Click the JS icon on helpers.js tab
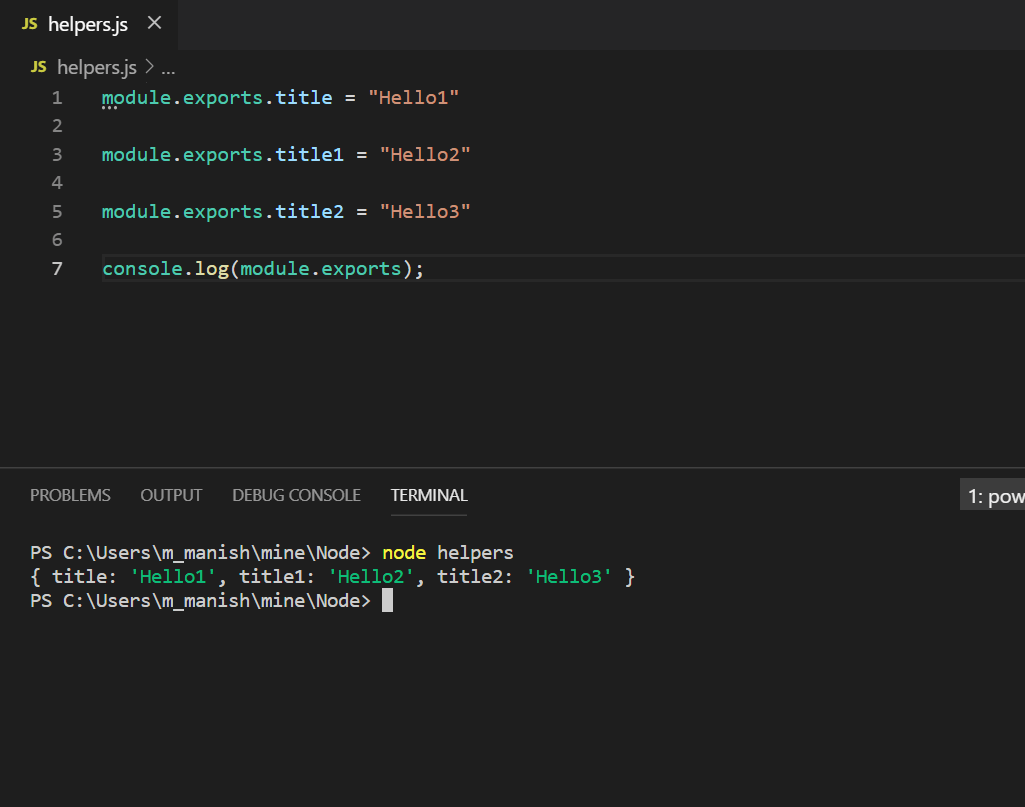 [x=29, y=24]
